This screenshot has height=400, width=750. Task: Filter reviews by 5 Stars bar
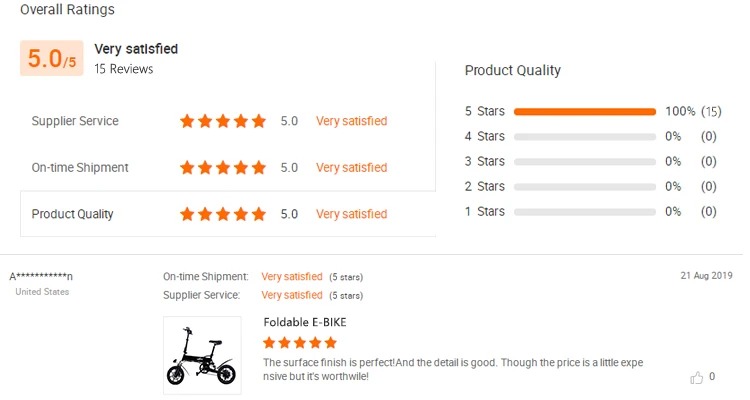(x=584, y=111)
